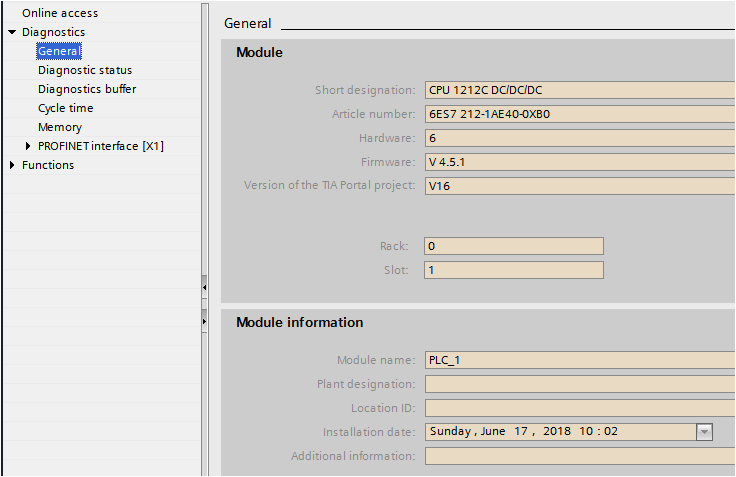Expand the PROFINET interface [X1] node
This screenshot has height=477, width=736.
click(28, 146)
